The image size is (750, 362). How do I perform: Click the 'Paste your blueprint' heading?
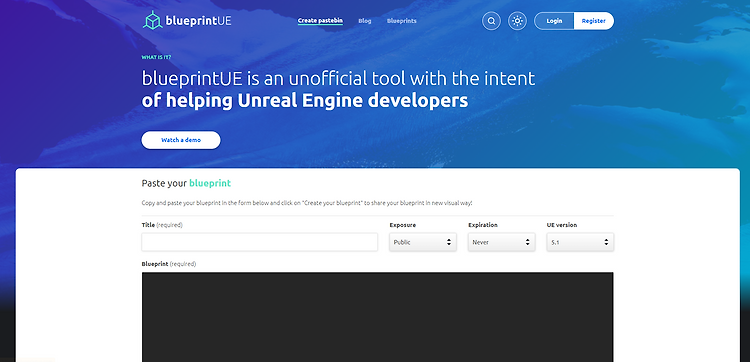tap(186, 183)
